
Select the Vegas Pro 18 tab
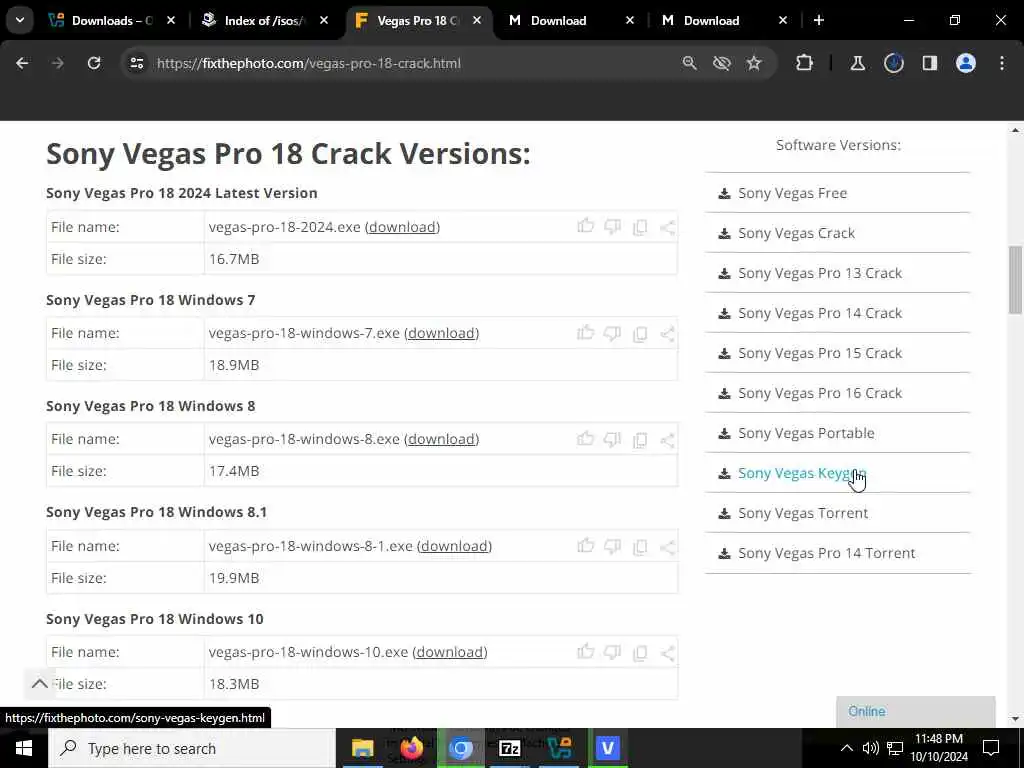418,21
